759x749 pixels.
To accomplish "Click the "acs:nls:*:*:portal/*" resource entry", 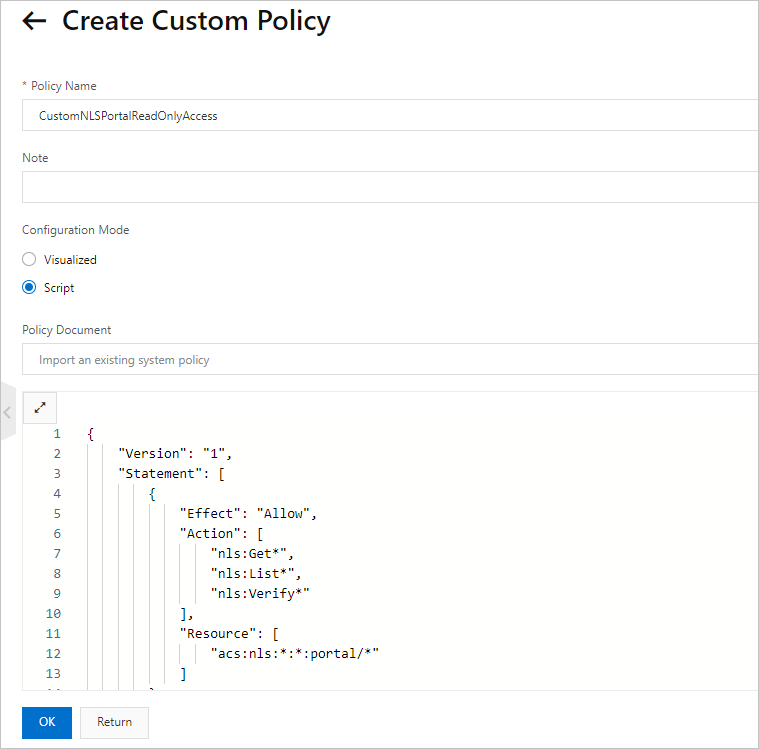I will click(x=295, y=654).
